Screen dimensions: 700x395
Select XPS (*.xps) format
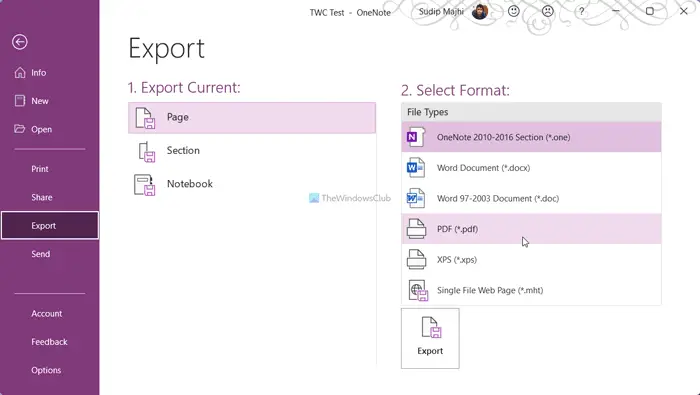(x=531, y=259)
